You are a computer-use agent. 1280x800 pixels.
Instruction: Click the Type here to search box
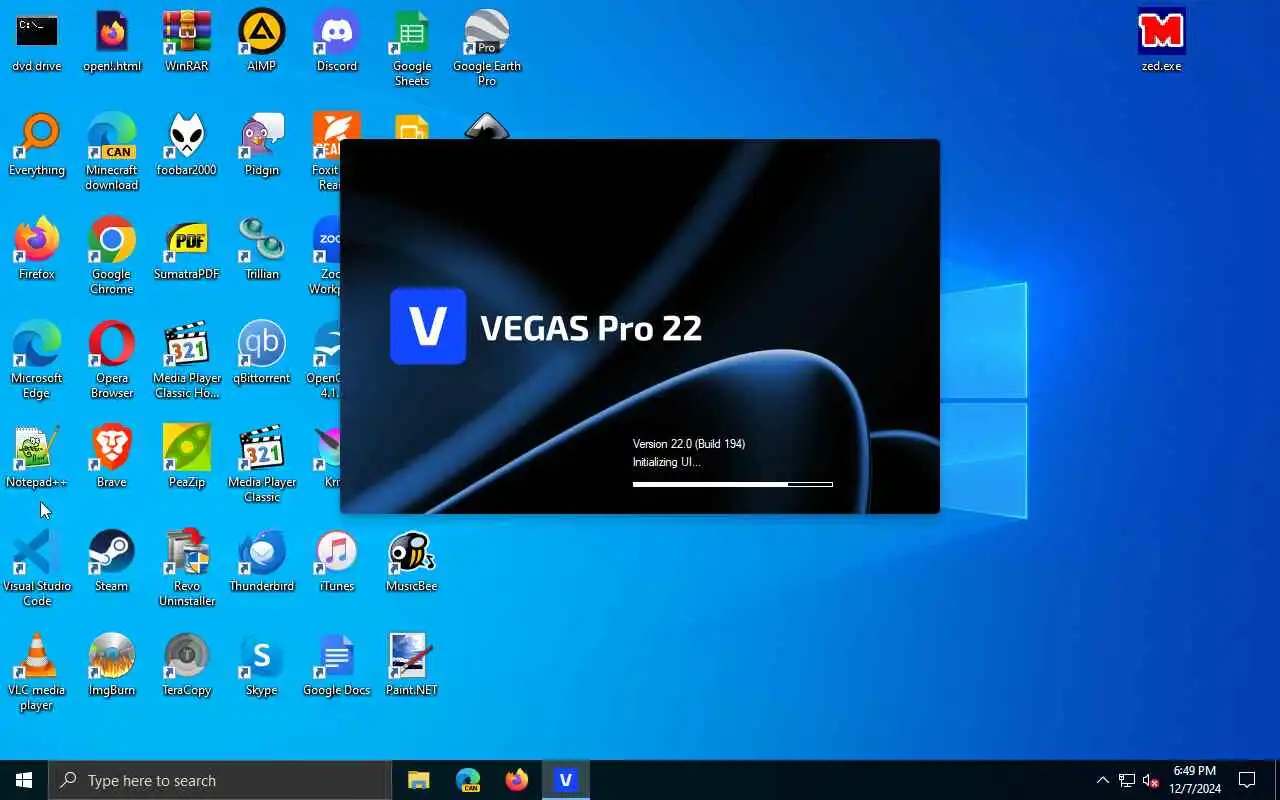(x=220, y=780)
